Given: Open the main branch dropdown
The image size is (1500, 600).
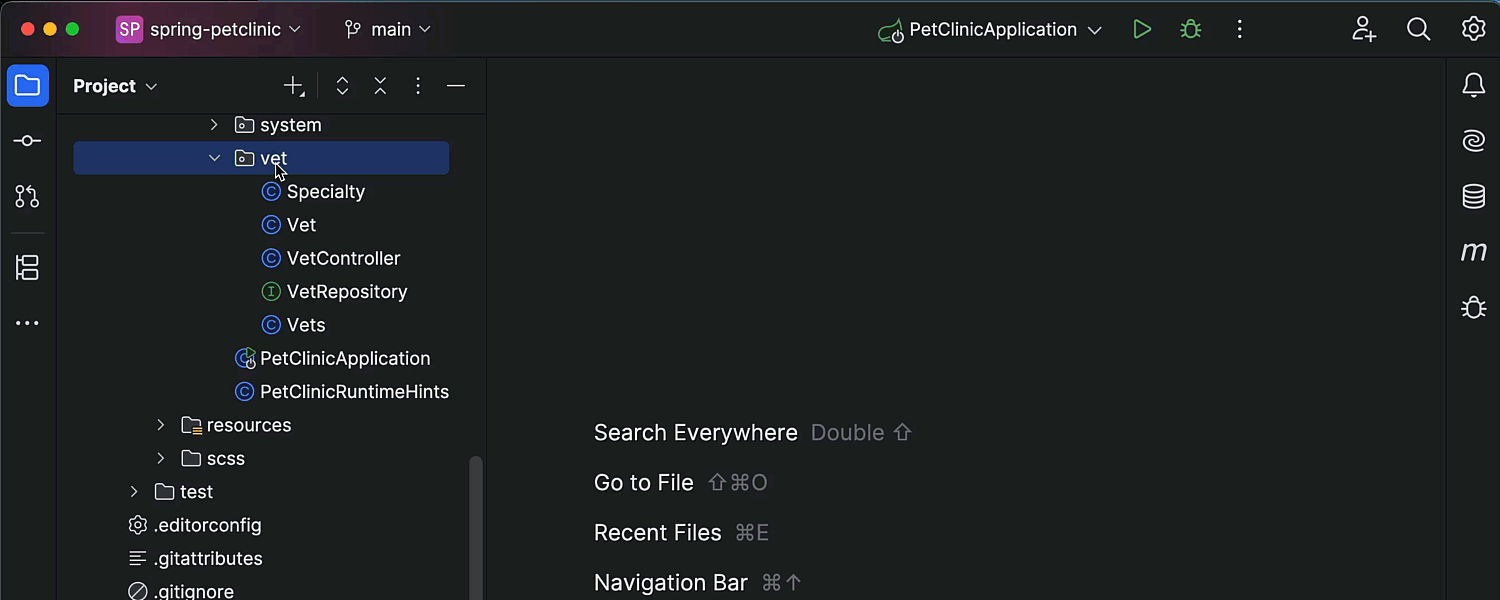Looking at the screenshot, I should point(387,29).
